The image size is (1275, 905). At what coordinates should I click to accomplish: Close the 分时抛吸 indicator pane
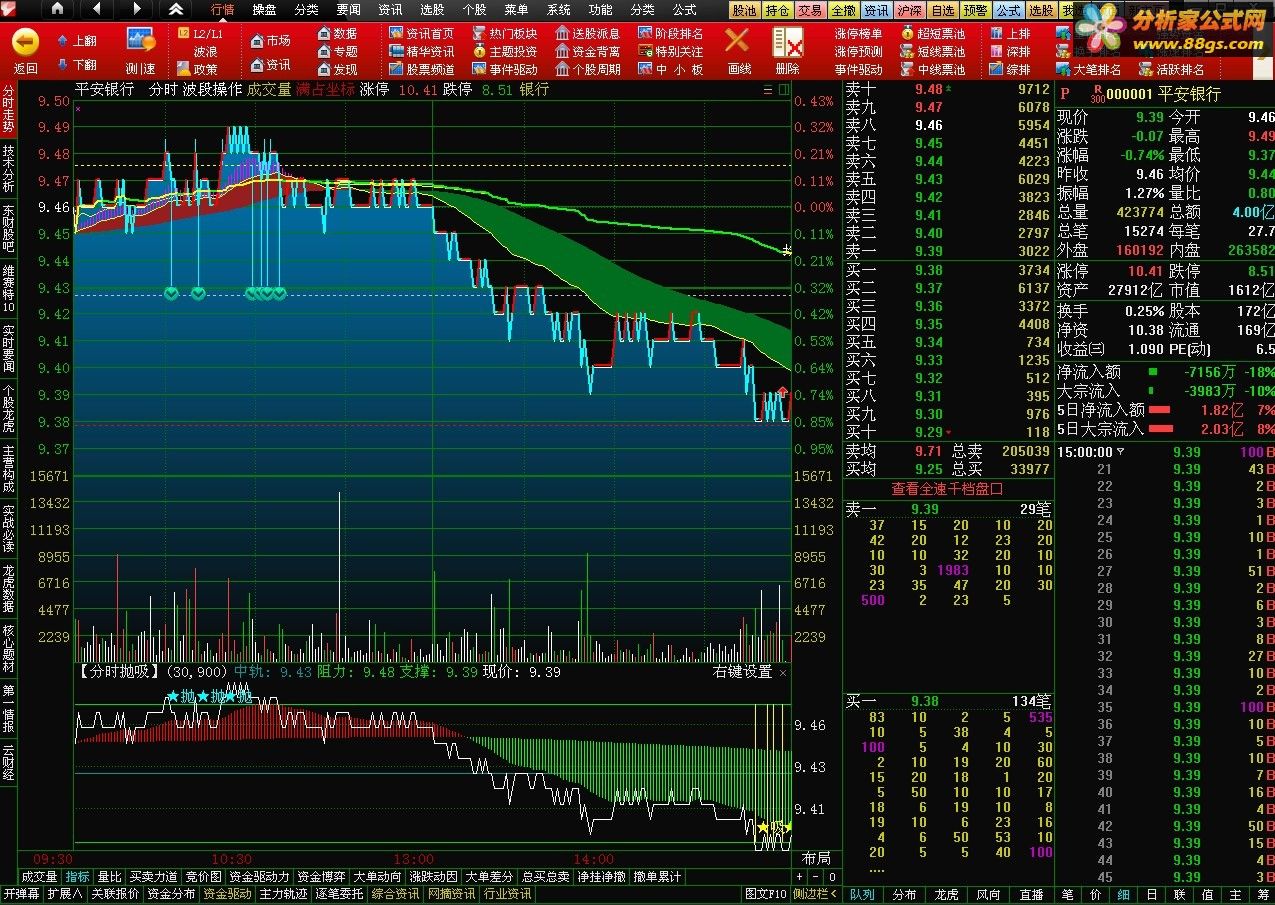coord(783,673)
